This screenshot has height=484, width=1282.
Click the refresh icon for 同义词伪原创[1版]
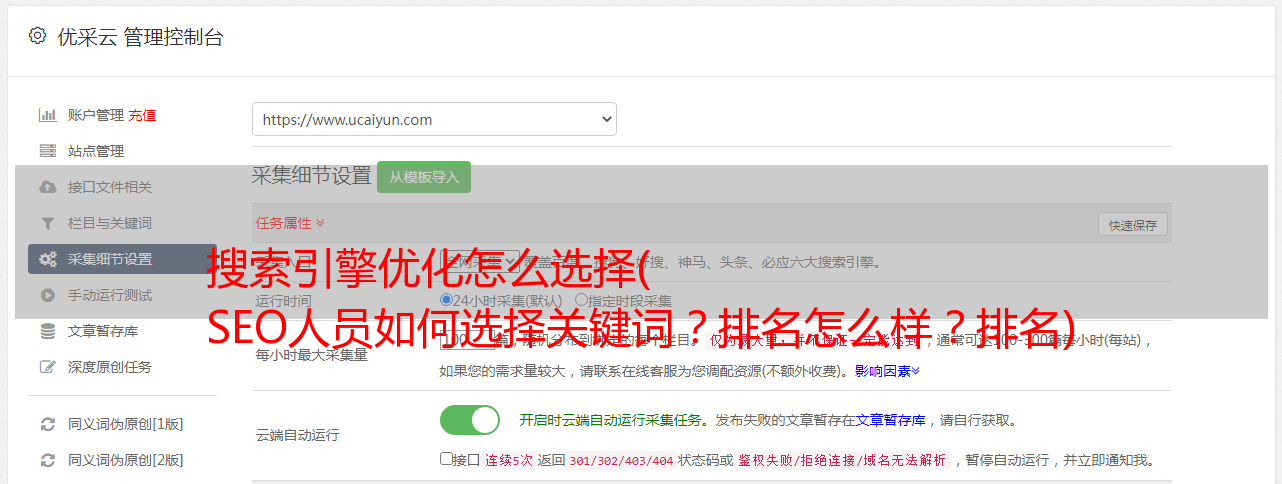(x=47, y=424)
